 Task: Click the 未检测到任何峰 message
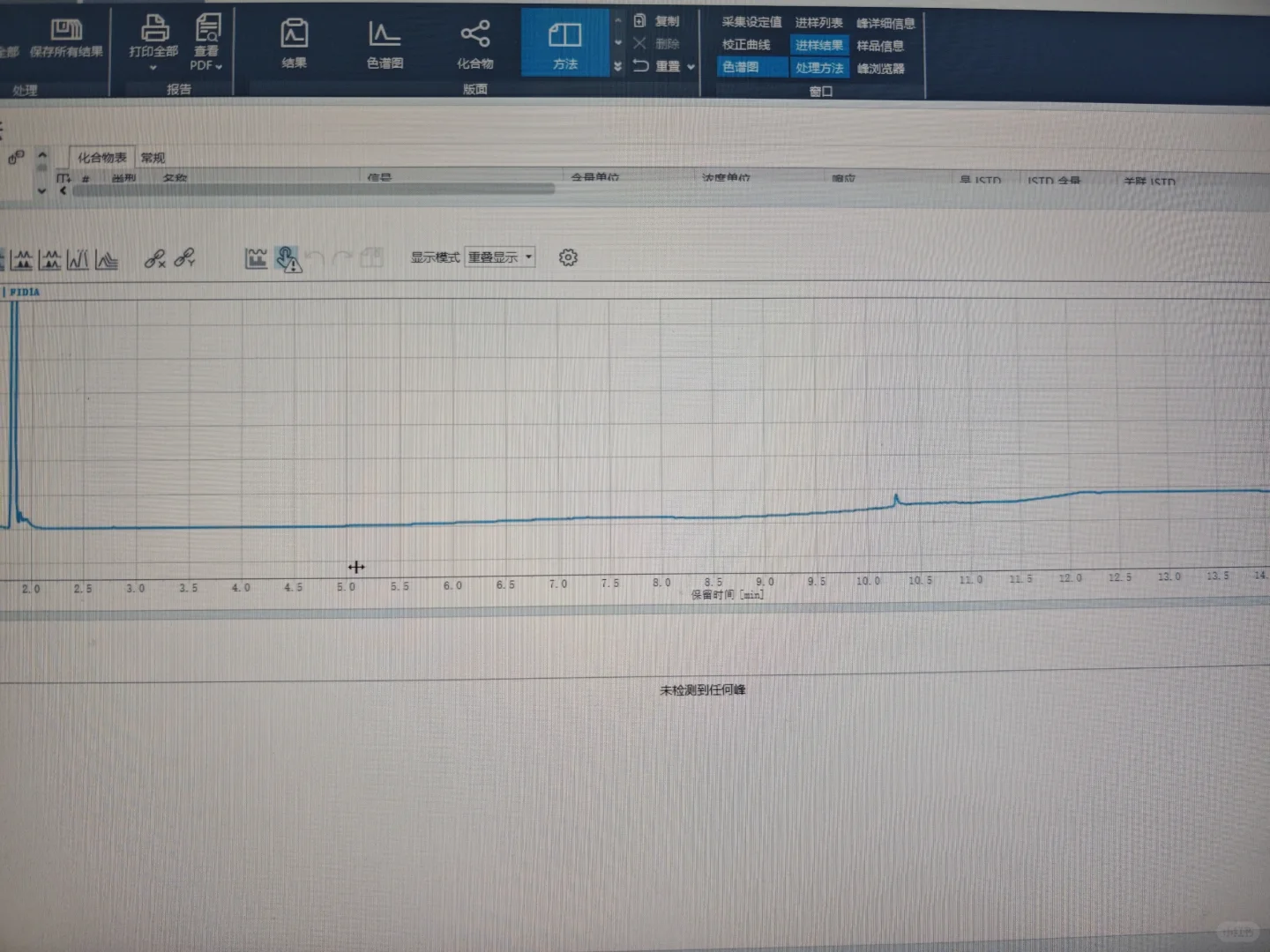(702, 689)
